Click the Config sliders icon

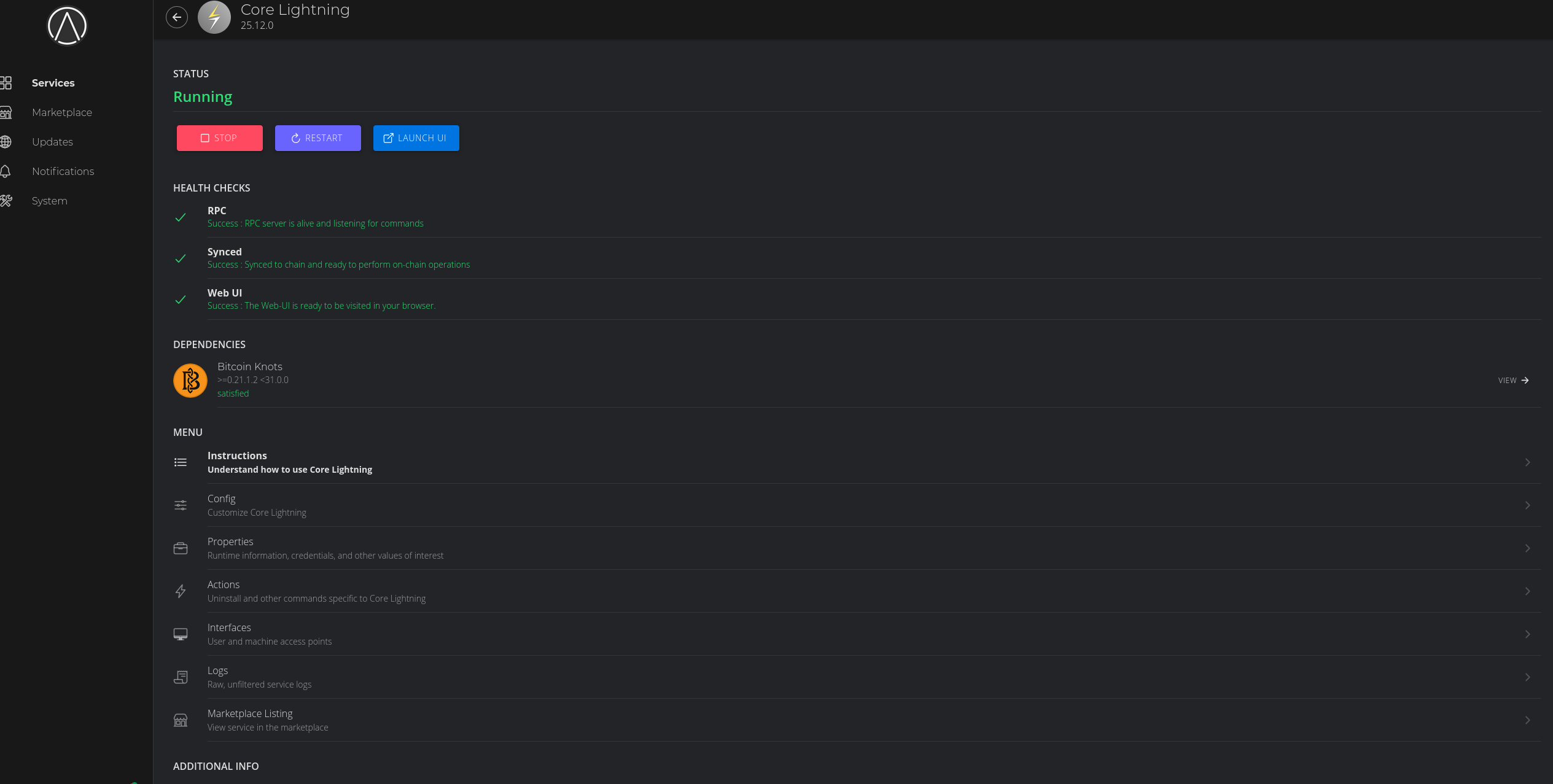(181, 505)
